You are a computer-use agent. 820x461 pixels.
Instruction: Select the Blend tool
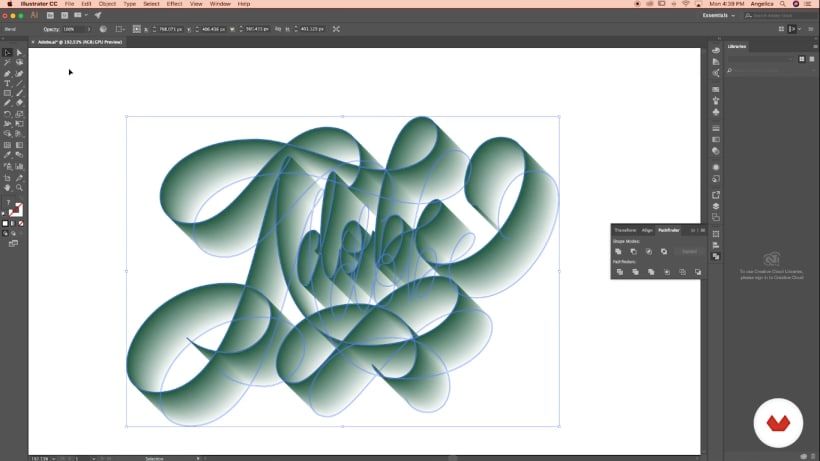[19, 155]
